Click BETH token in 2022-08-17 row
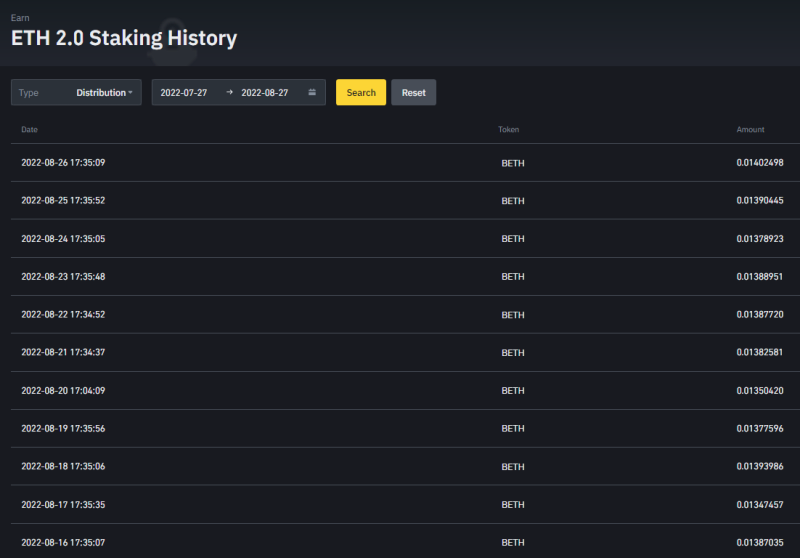The height and width of the screenshot is (558, 800). click(513, 504)
